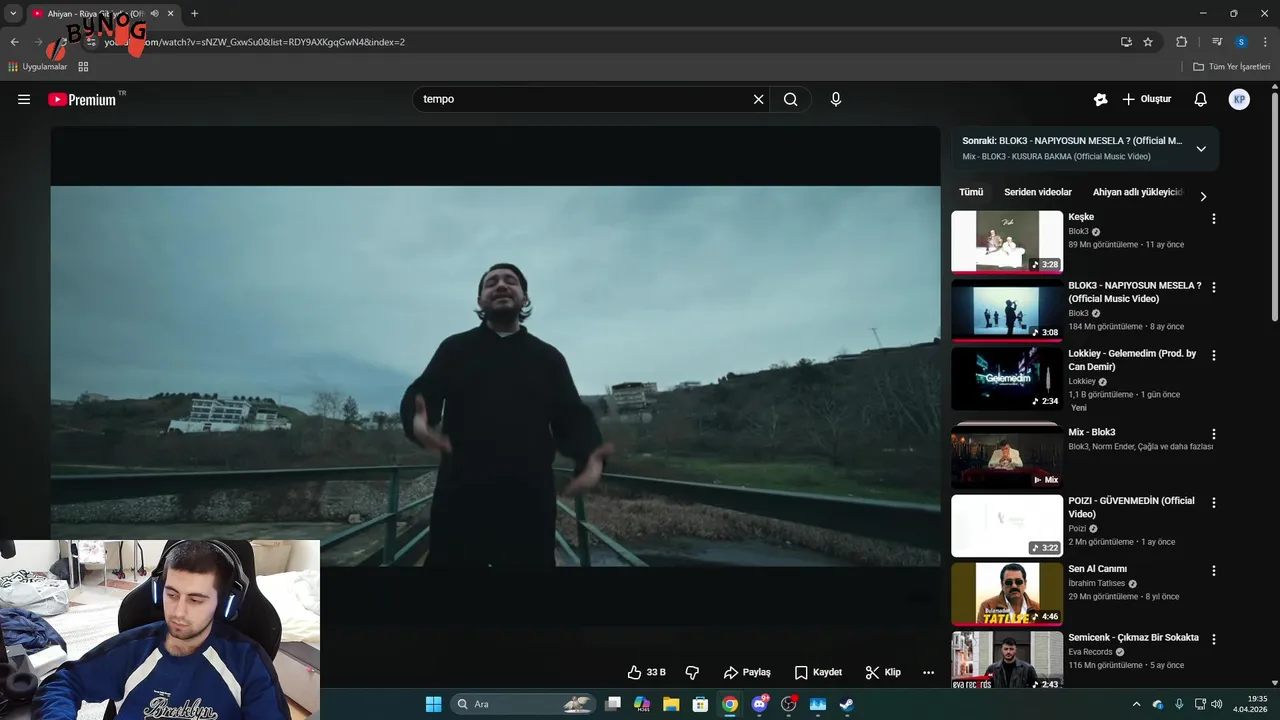Click Klip clip button
Image resolution: width=1280 pixels, height=720 pixels.
tap(883, 672)
